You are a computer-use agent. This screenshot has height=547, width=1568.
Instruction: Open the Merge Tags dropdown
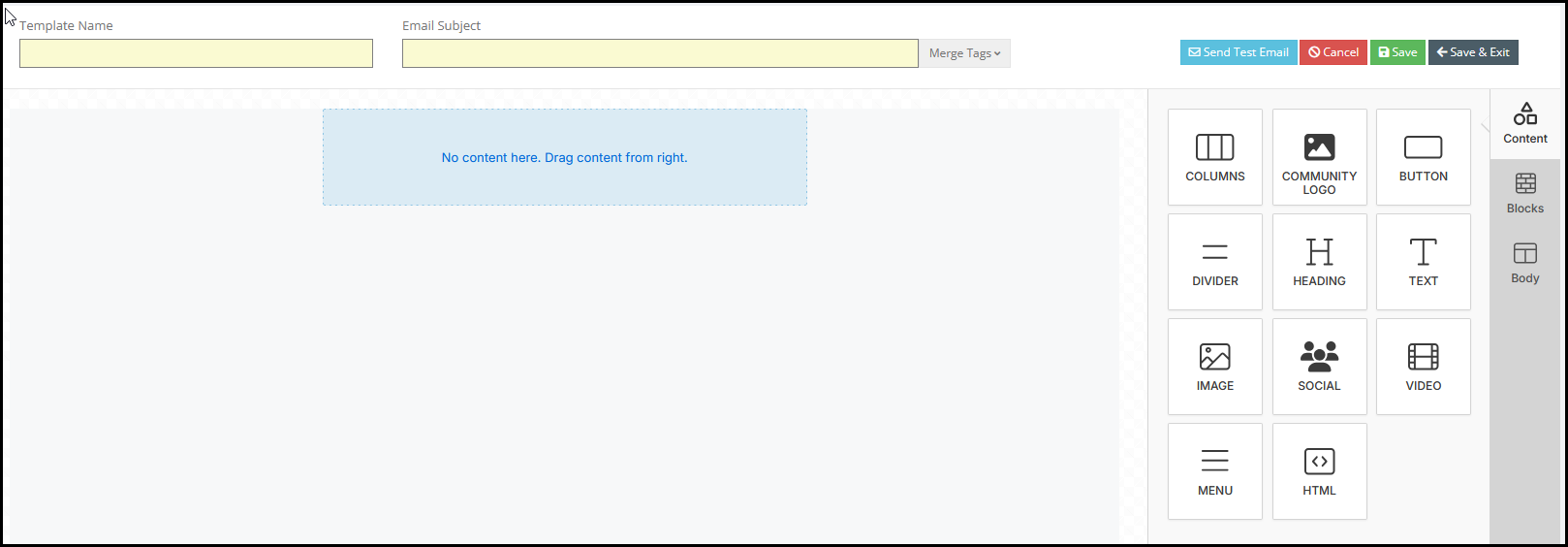point(964,53)
